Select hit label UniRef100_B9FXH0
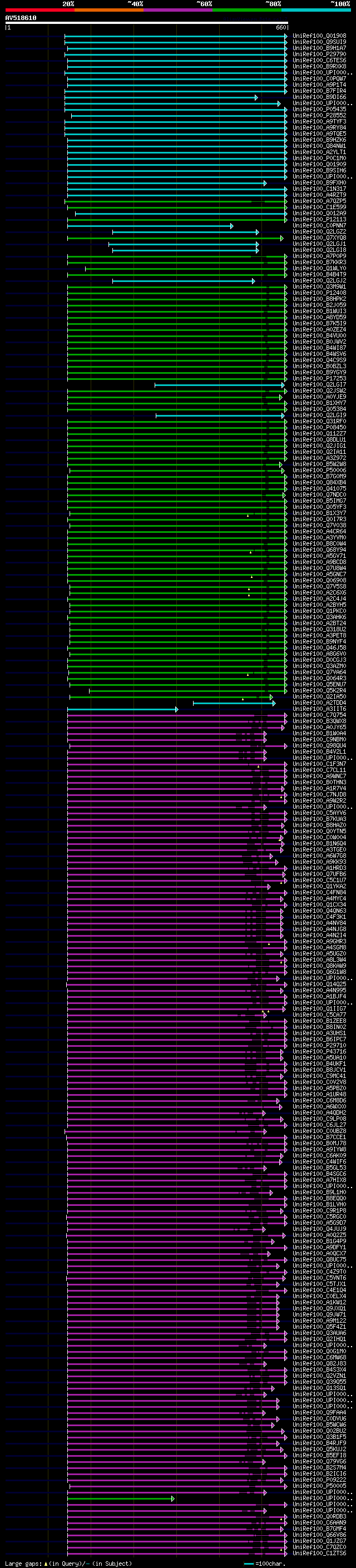Screen dimensions: 356x1568 319,182
